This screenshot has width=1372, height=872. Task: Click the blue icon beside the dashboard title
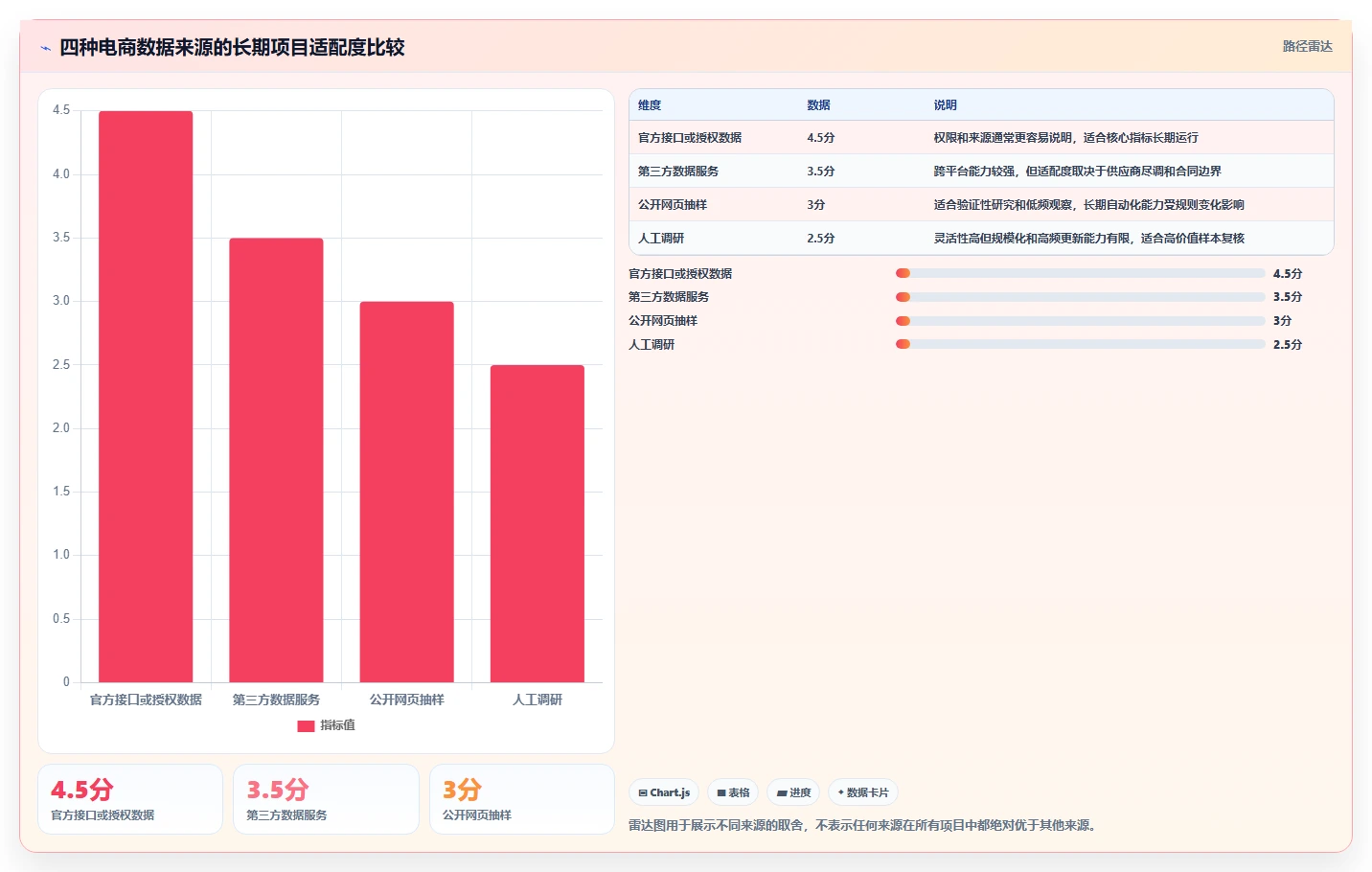[45, 48]
